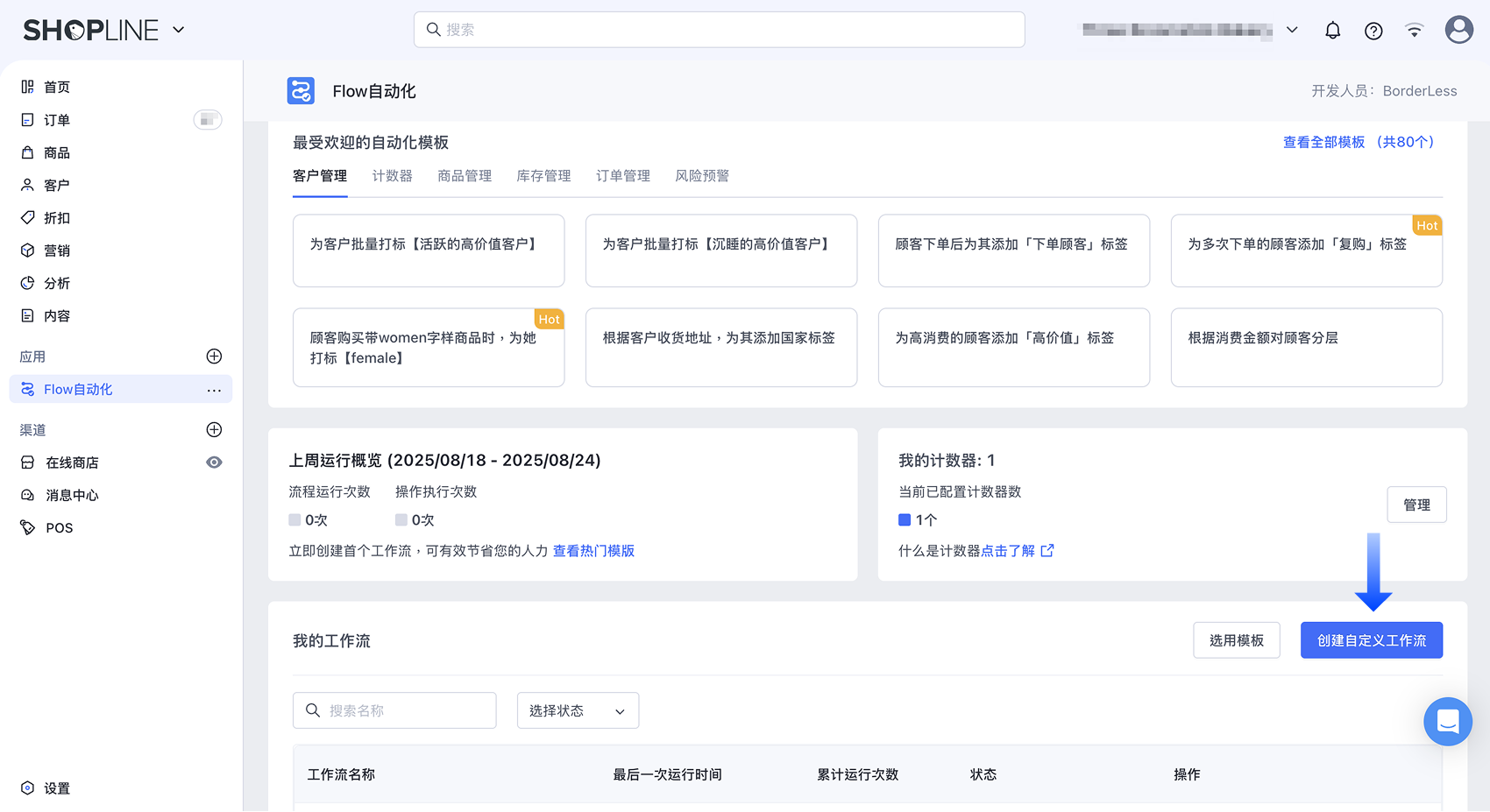Image resolution: width=1490 pixels, height=812 pixels.
Task: Click the 管理 counter button
Action: point(1416,505)
